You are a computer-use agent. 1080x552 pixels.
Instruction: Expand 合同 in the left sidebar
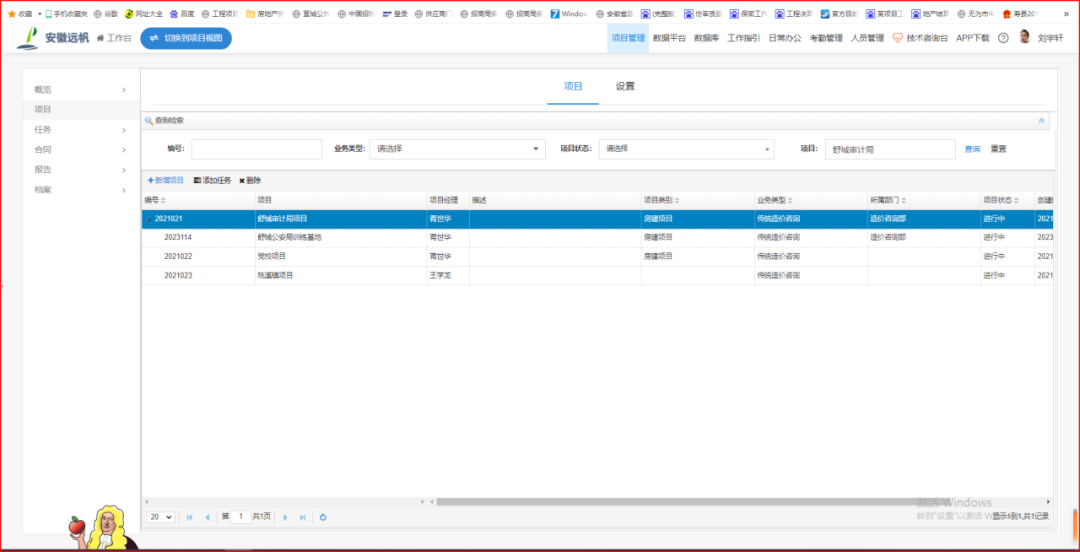coord(80,150)
